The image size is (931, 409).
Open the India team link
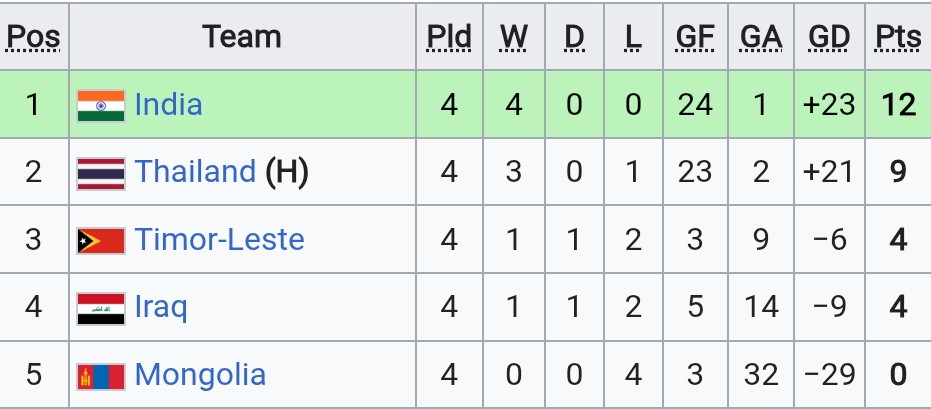169,104
